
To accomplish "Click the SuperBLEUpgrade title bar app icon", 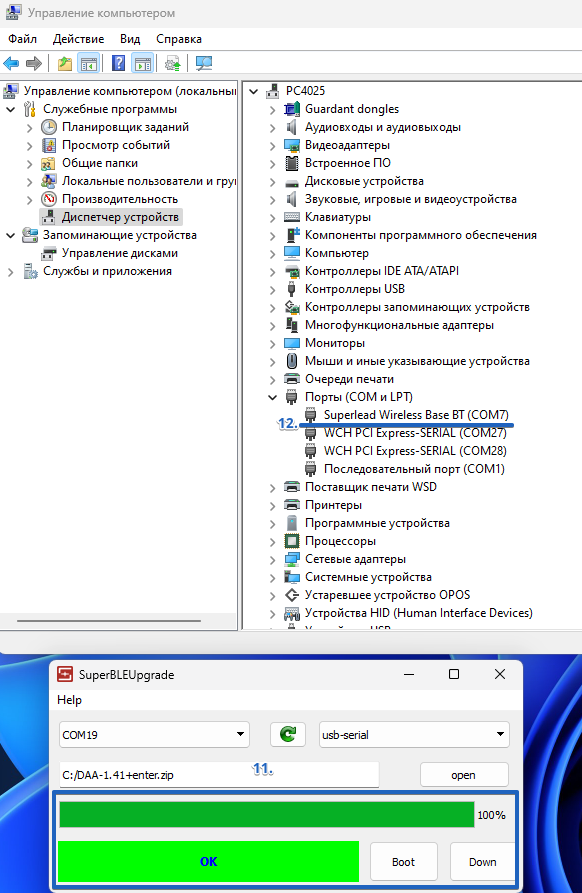I will [65, 674].
